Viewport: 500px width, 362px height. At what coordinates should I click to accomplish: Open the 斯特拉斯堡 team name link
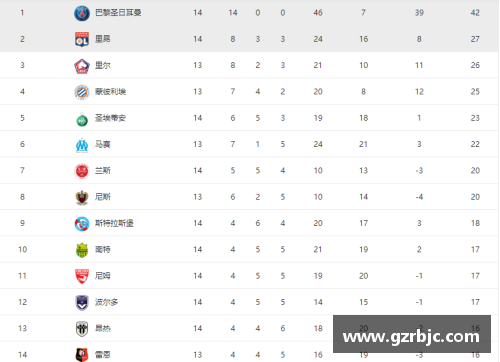(114, 223)
